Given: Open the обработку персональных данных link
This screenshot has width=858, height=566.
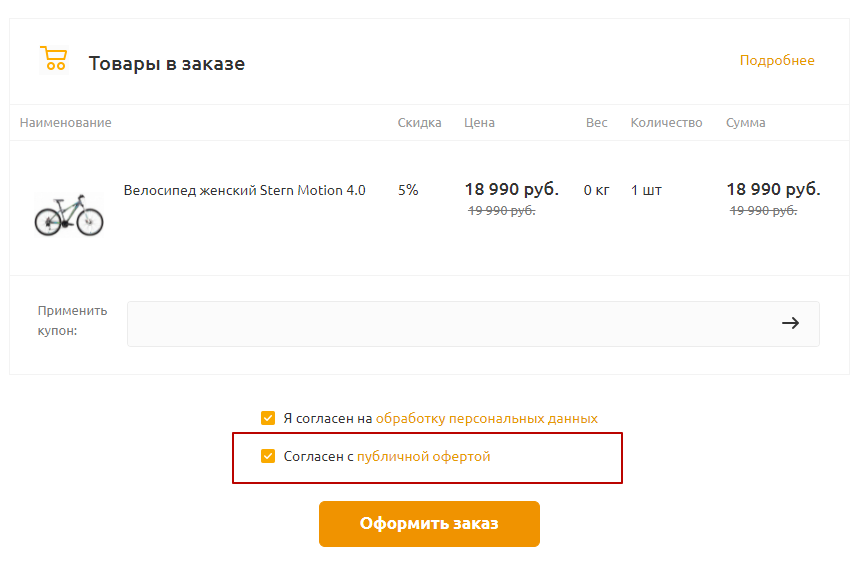Looking at the screenshot, I should click(x=486, y=419).
